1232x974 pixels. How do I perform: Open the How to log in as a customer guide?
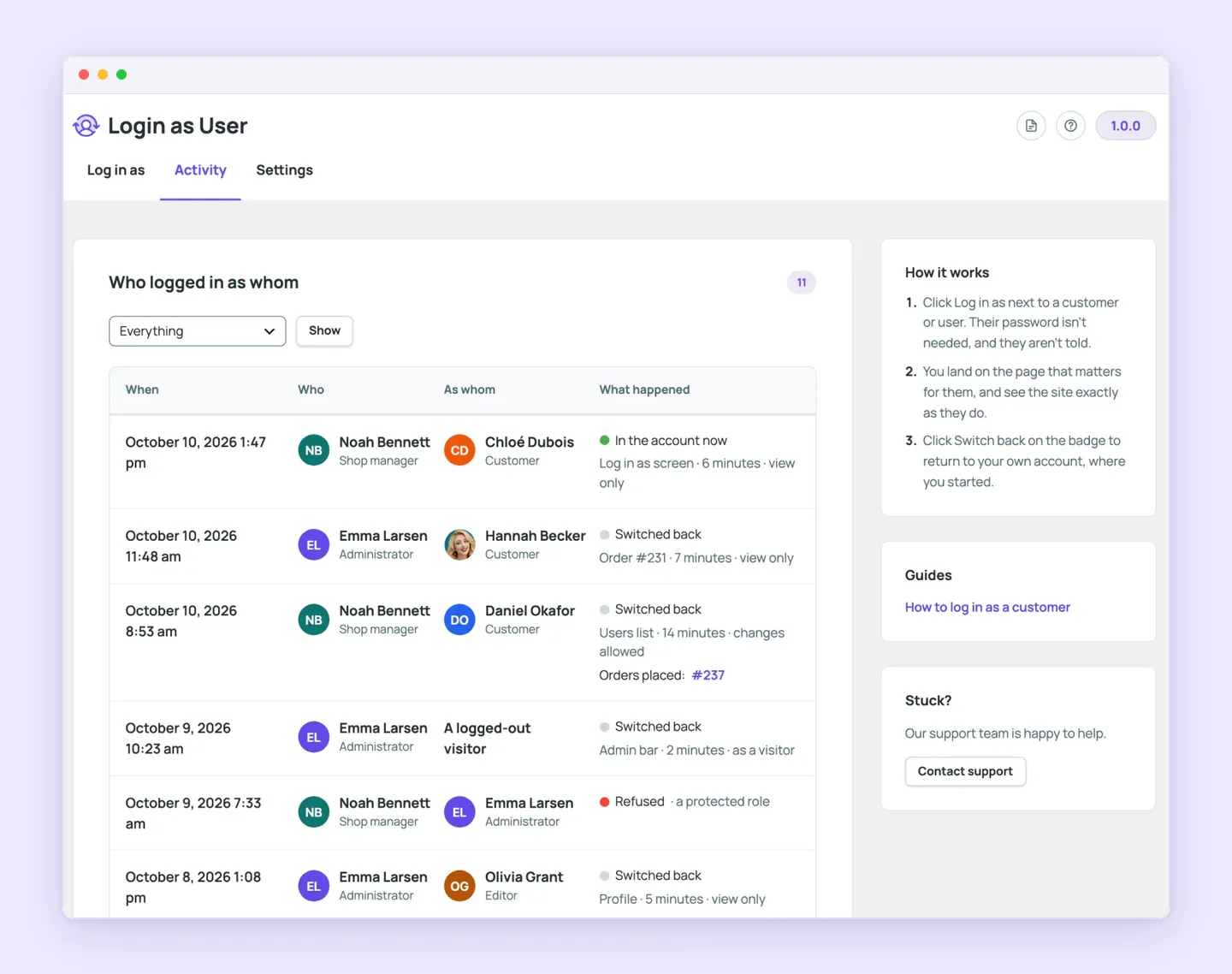(987, 608)
